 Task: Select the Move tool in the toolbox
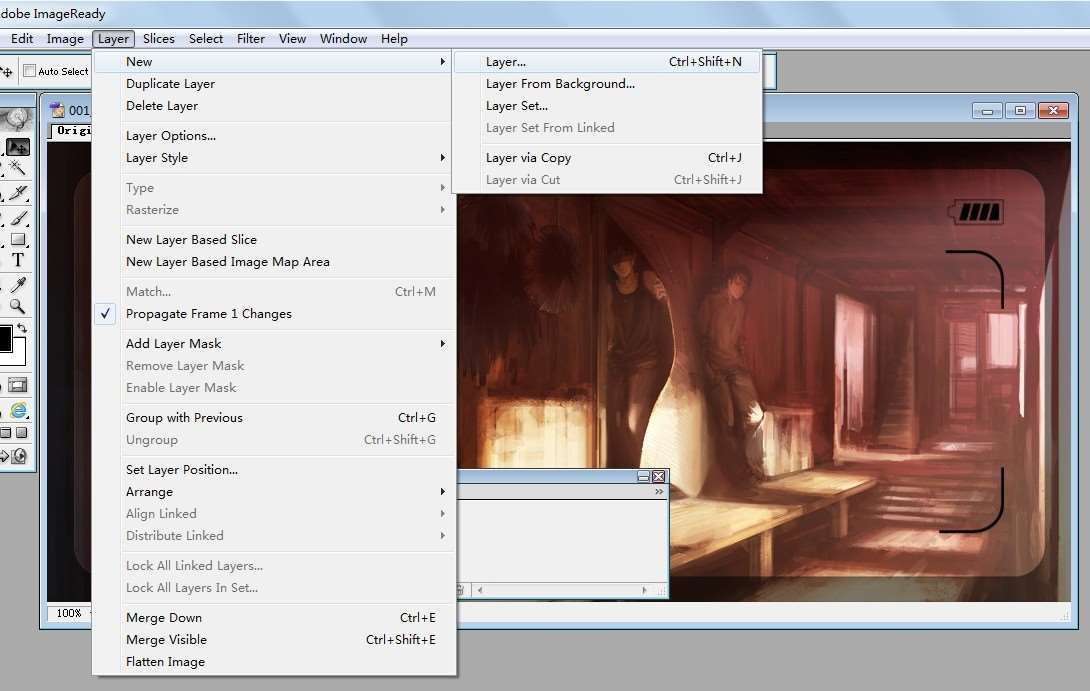click(x=18, y=147)
